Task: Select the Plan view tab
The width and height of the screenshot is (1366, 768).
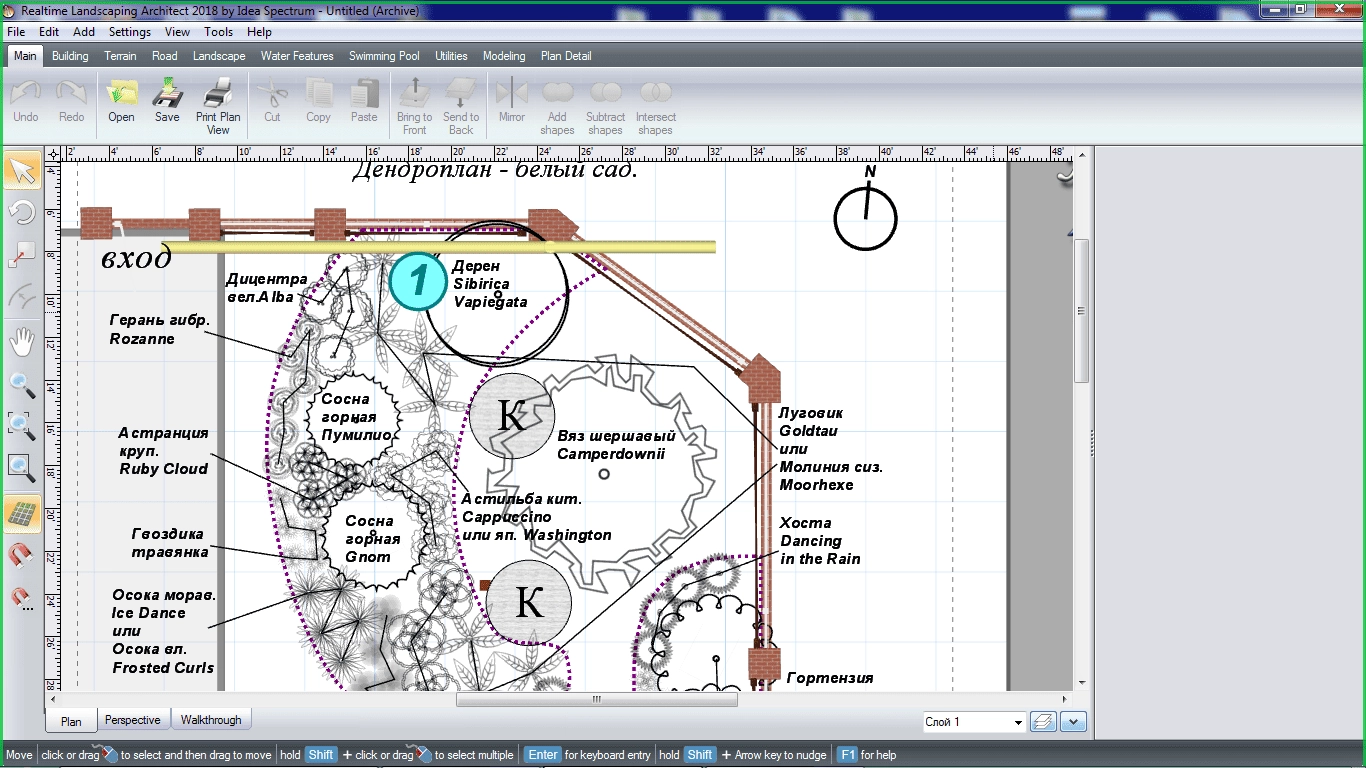Action: coord(71,721)
